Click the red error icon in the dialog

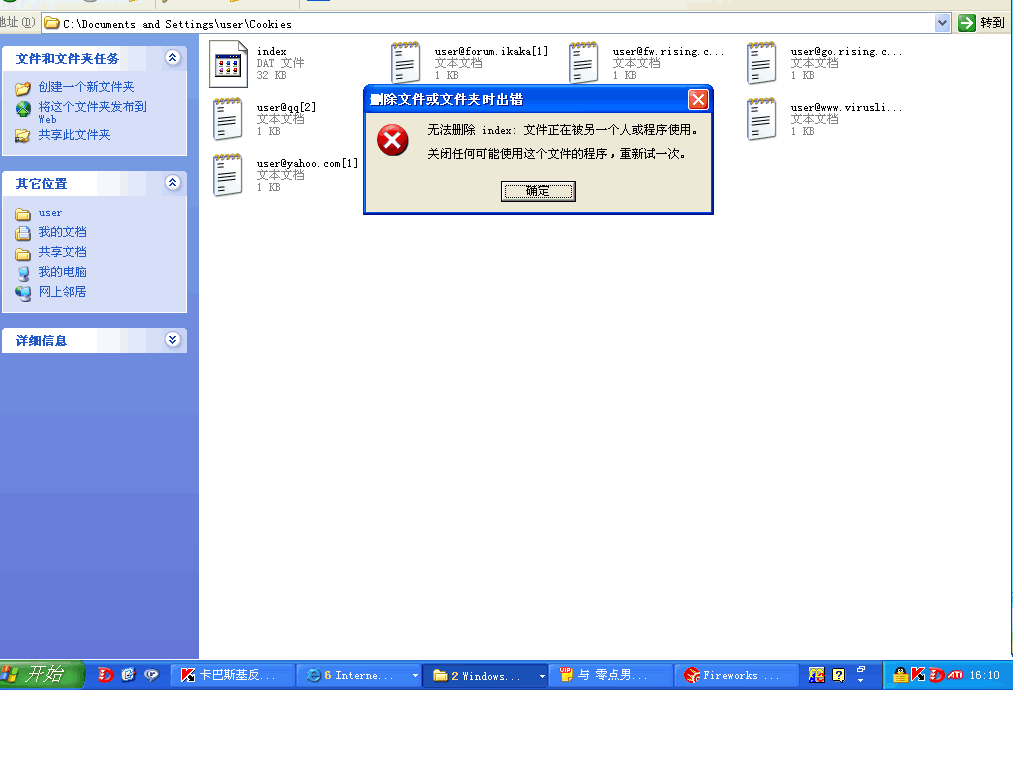(x=392, y=140)
